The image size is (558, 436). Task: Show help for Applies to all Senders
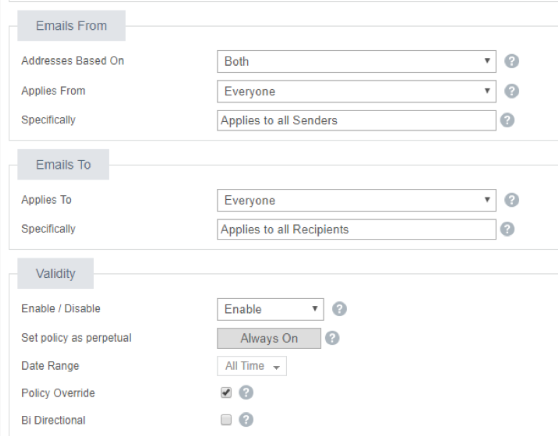point(507,120)
